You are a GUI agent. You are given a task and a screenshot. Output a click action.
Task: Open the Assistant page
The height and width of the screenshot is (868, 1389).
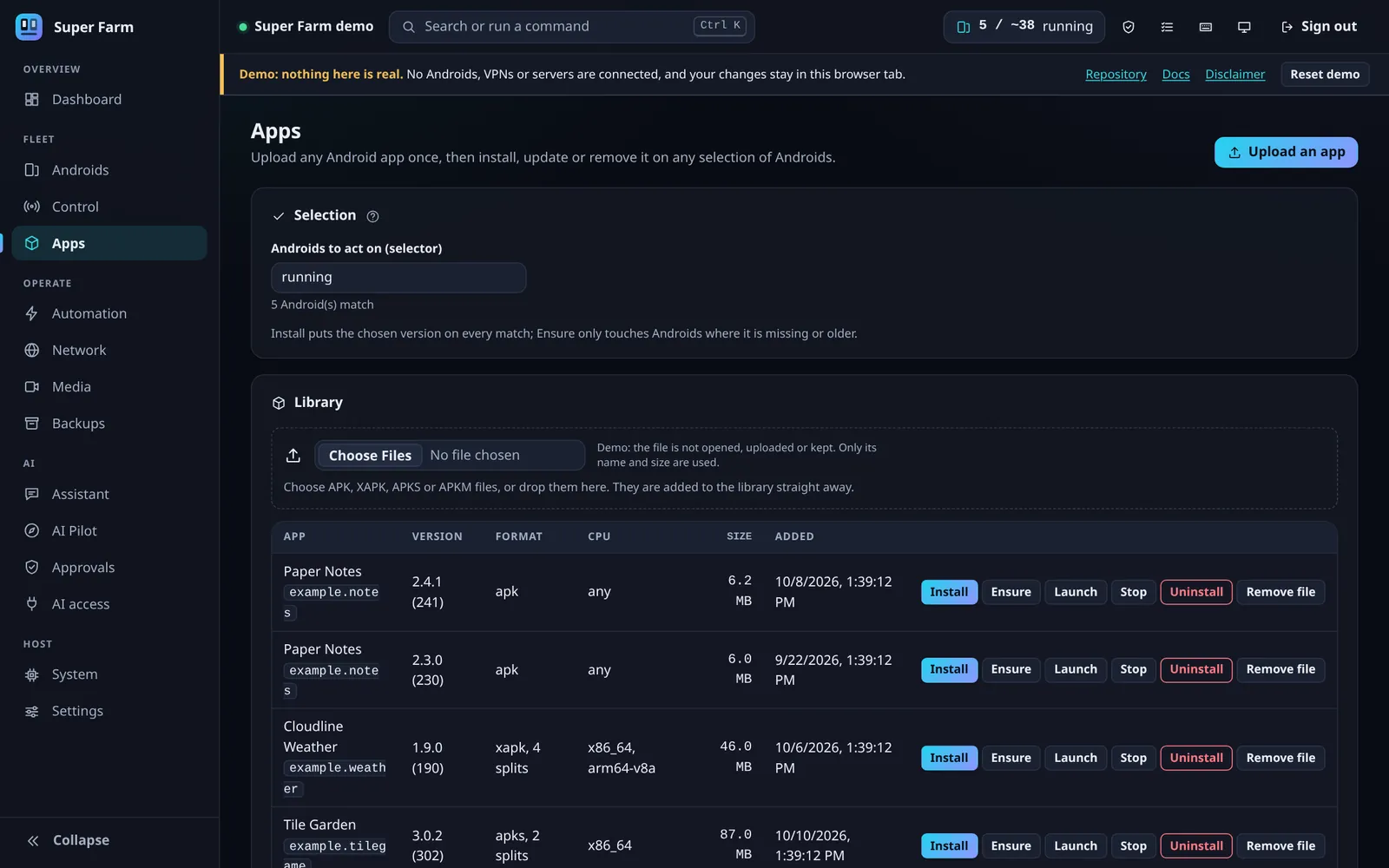click(109, 494)
